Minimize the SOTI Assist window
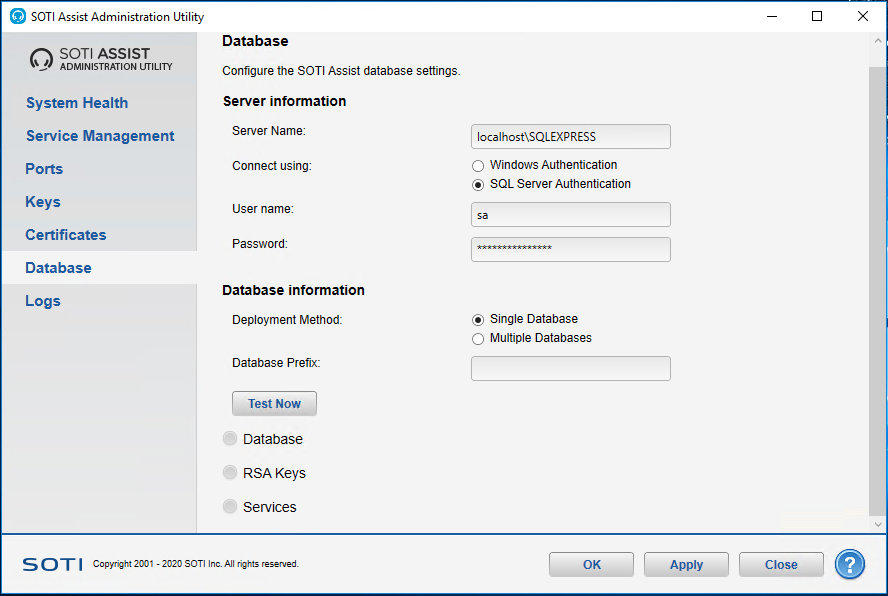 (772, 16)
